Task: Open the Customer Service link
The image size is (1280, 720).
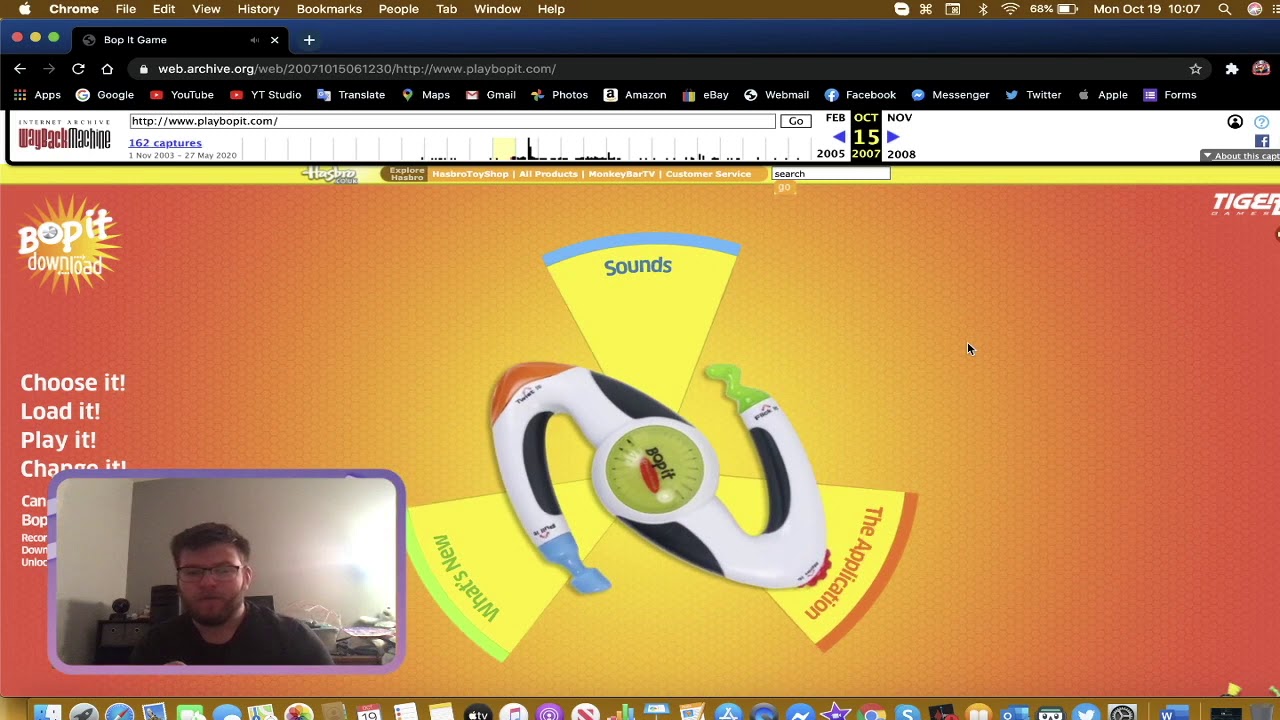Action: click(708, 174)
